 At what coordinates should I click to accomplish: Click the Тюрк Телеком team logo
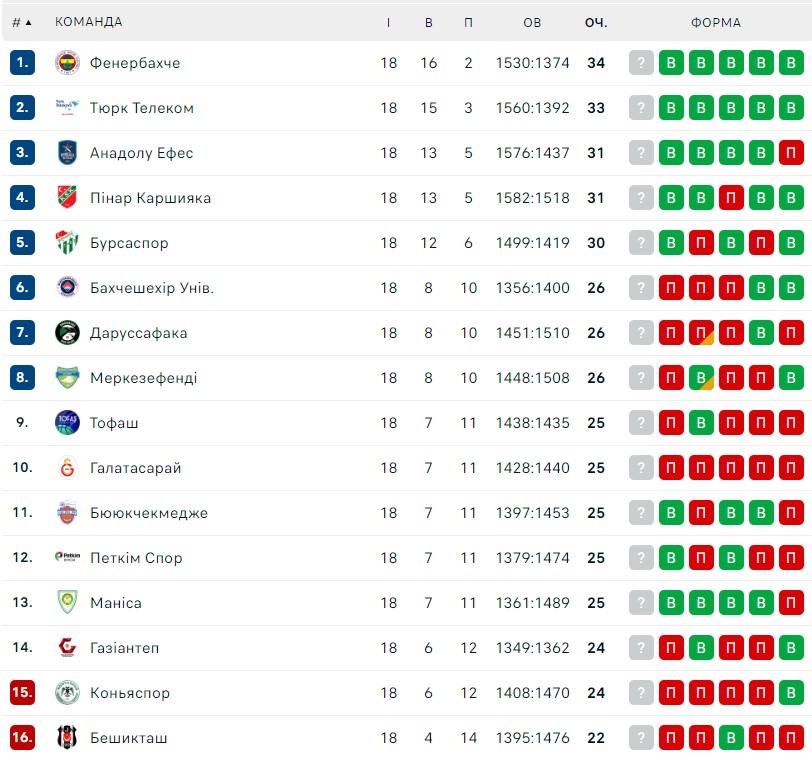coord(67,108)
